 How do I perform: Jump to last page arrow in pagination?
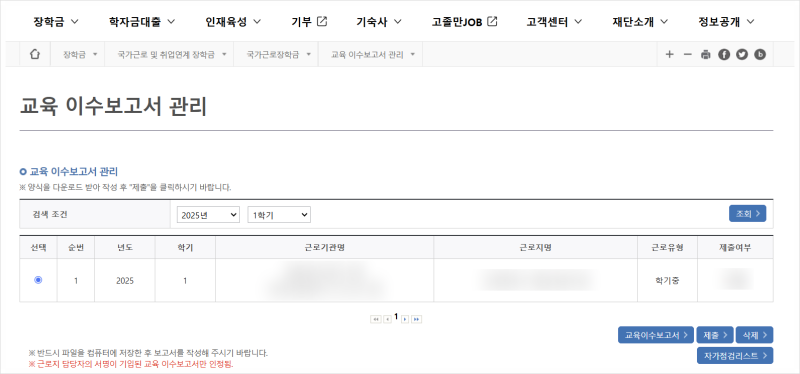coord(417,319)
